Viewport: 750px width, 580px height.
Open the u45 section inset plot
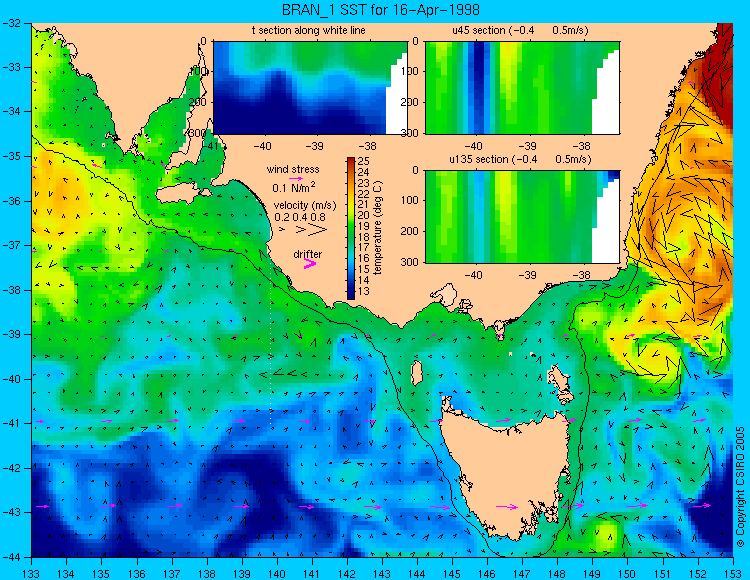click(x=522, y=88)
